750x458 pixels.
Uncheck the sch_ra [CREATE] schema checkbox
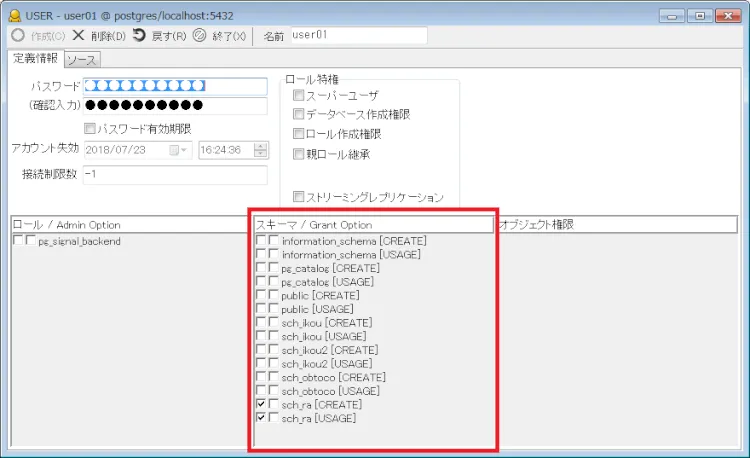261,404
